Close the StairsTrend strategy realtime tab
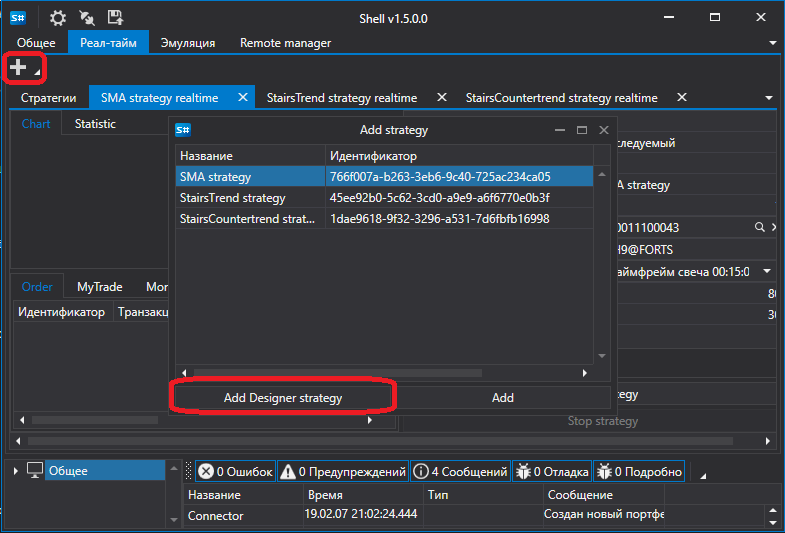The width and height of the screenshot is (785, 533). pos(442,97)
